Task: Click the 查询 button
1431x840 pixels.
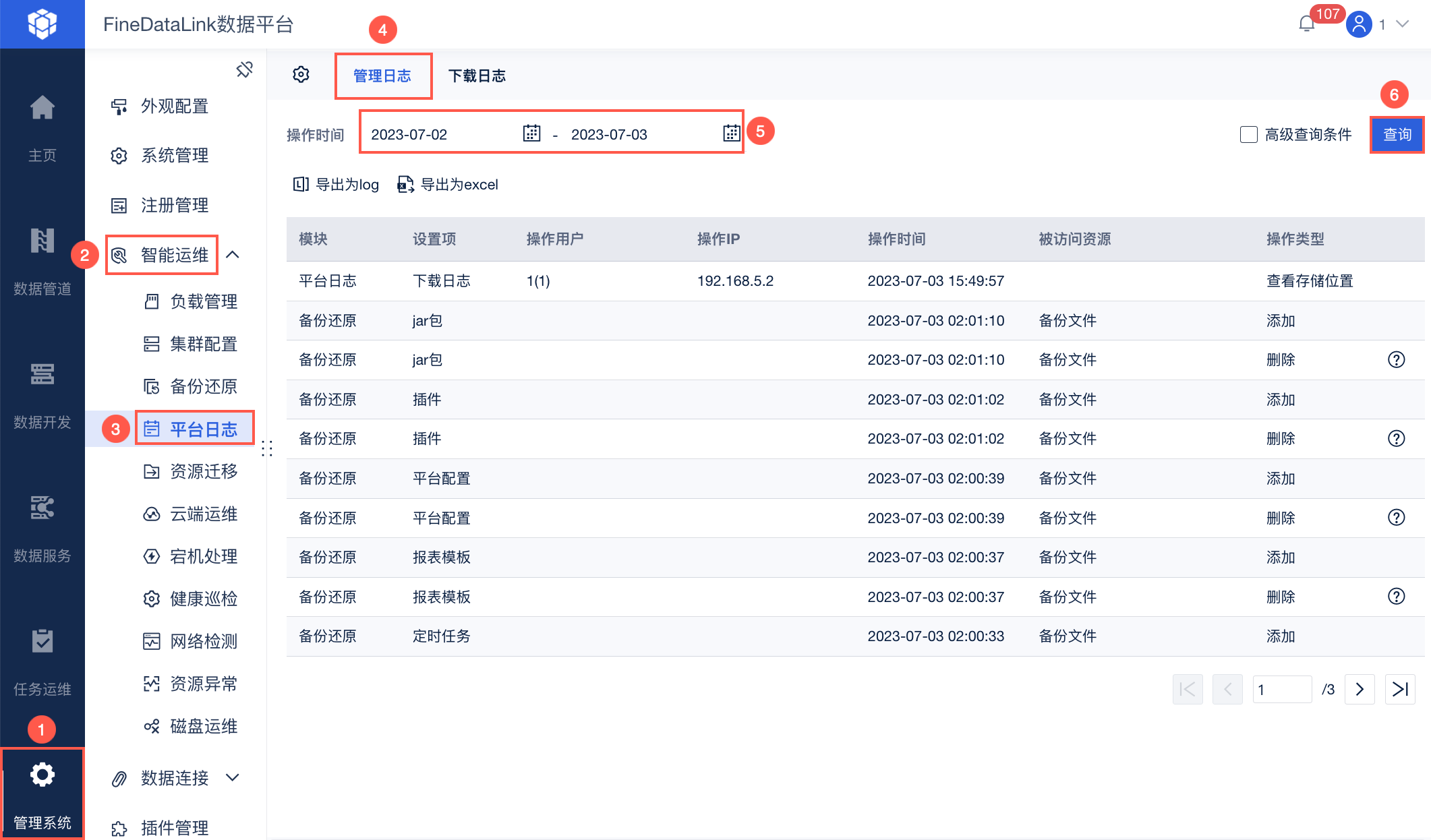Action: tap(1397, 134)
